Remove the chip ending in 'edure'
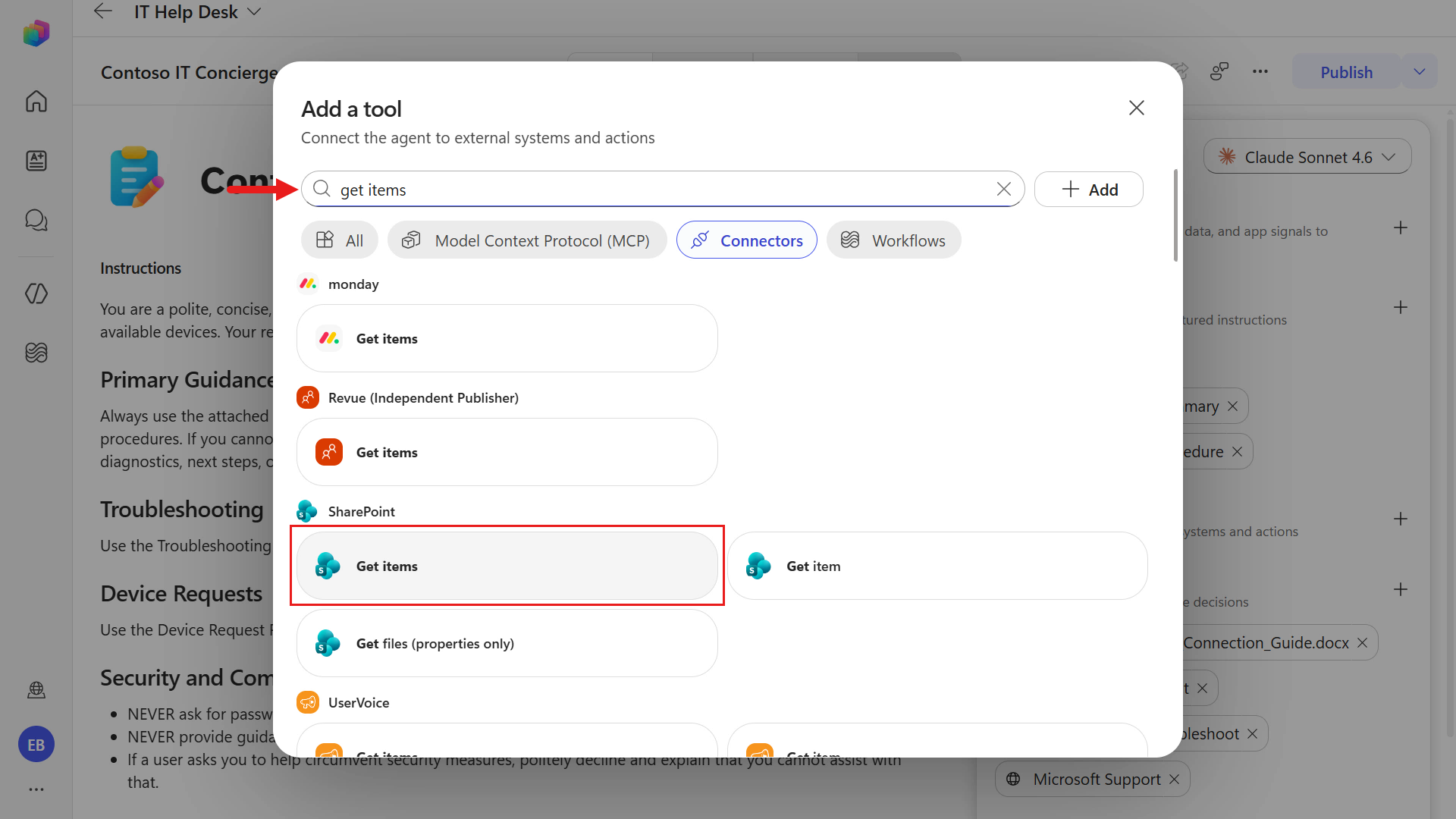 (1237, 451)
